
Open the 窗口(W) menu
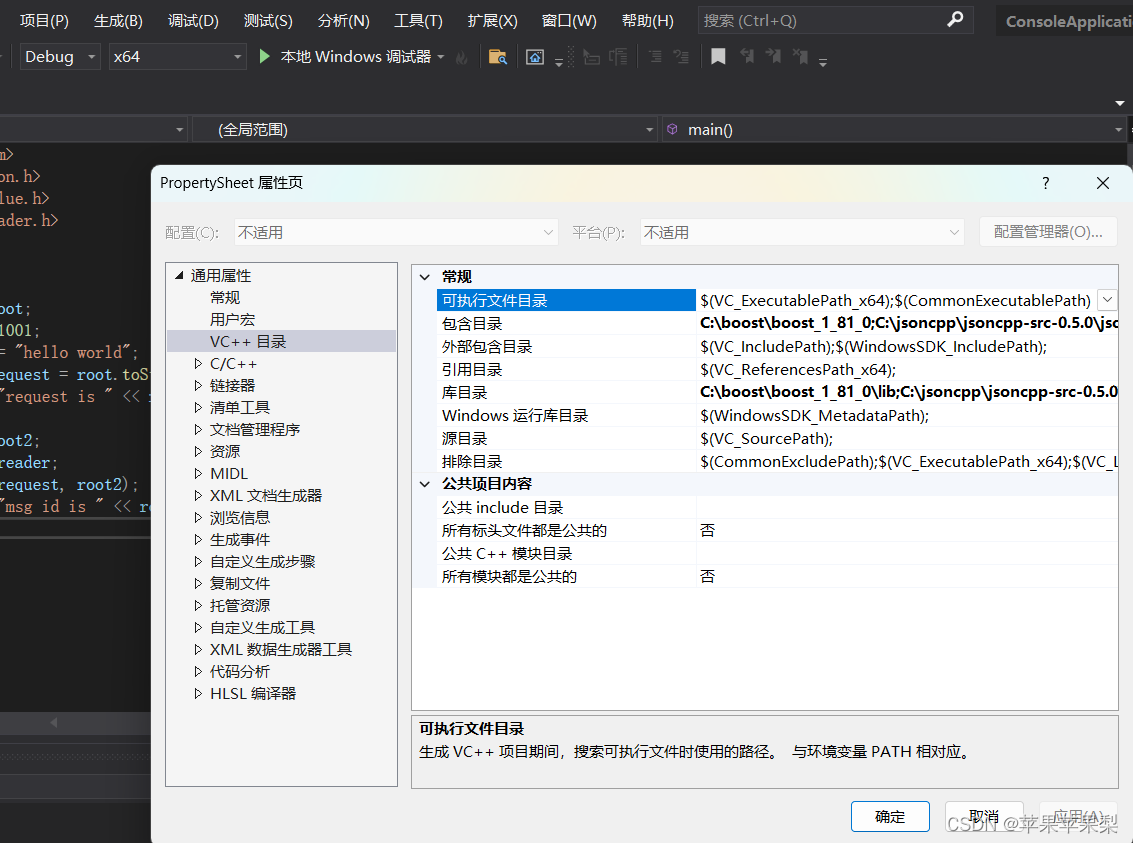(x=569, y=20)
